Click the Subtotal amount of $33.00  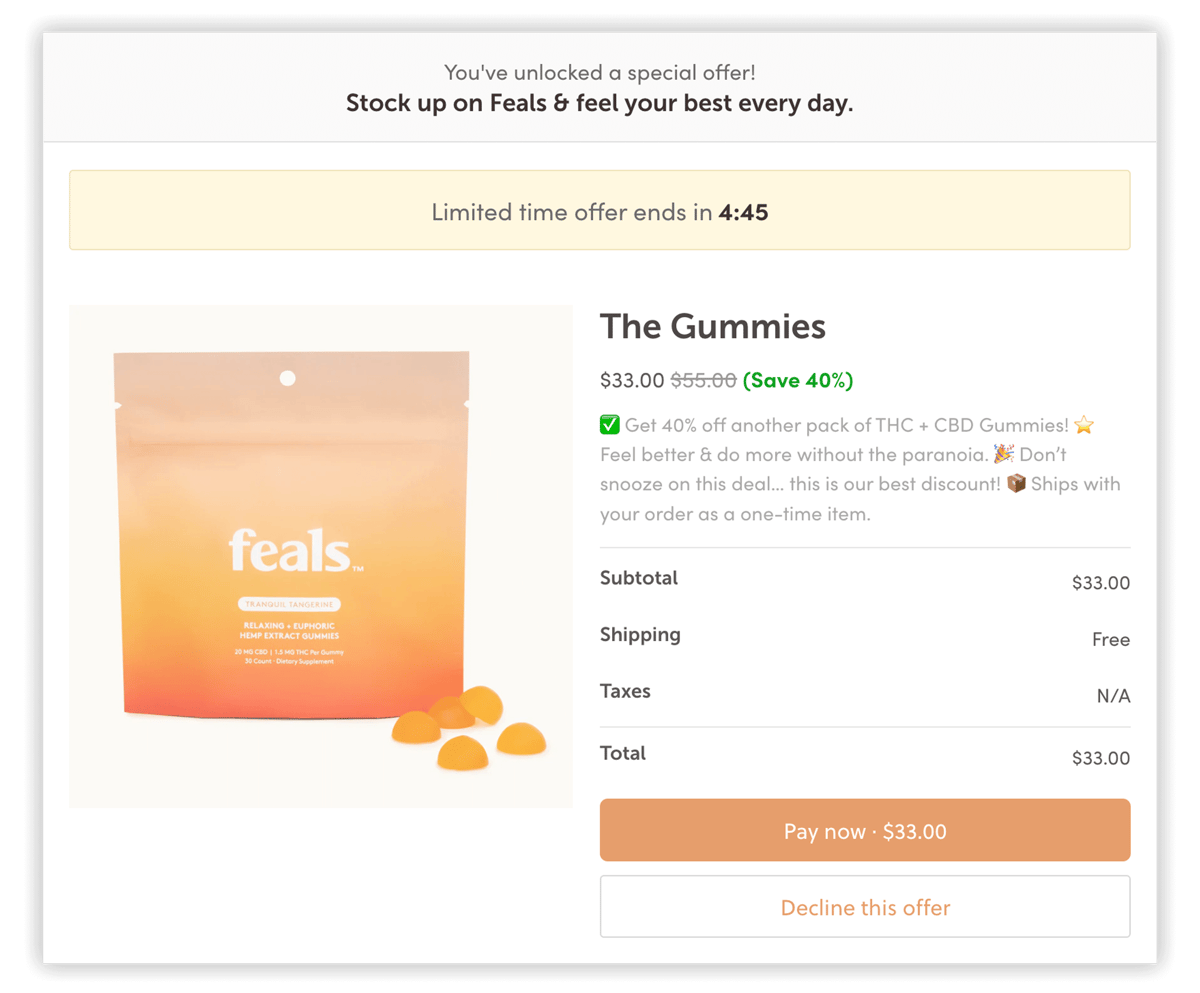(x=1100, y=583)
